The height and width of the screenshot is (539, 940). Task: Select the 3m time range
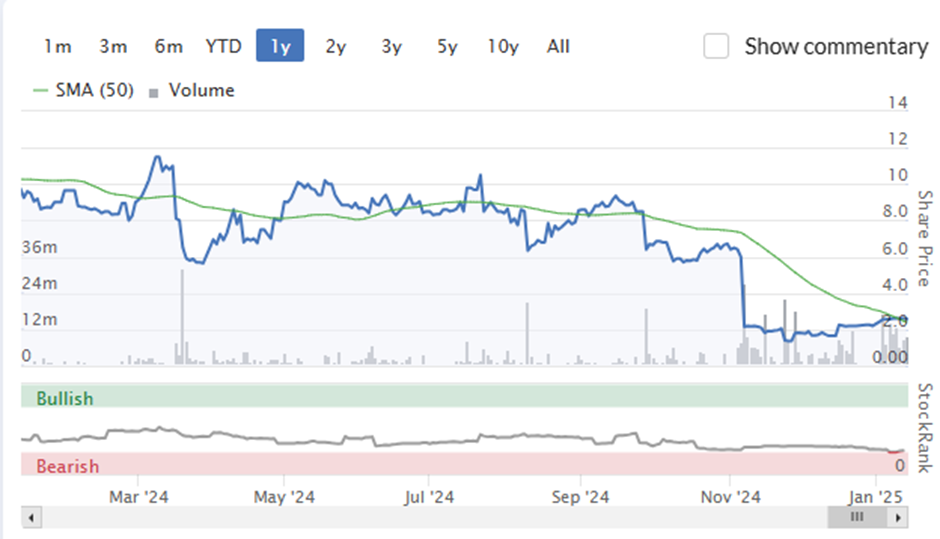tap(113, 46)
